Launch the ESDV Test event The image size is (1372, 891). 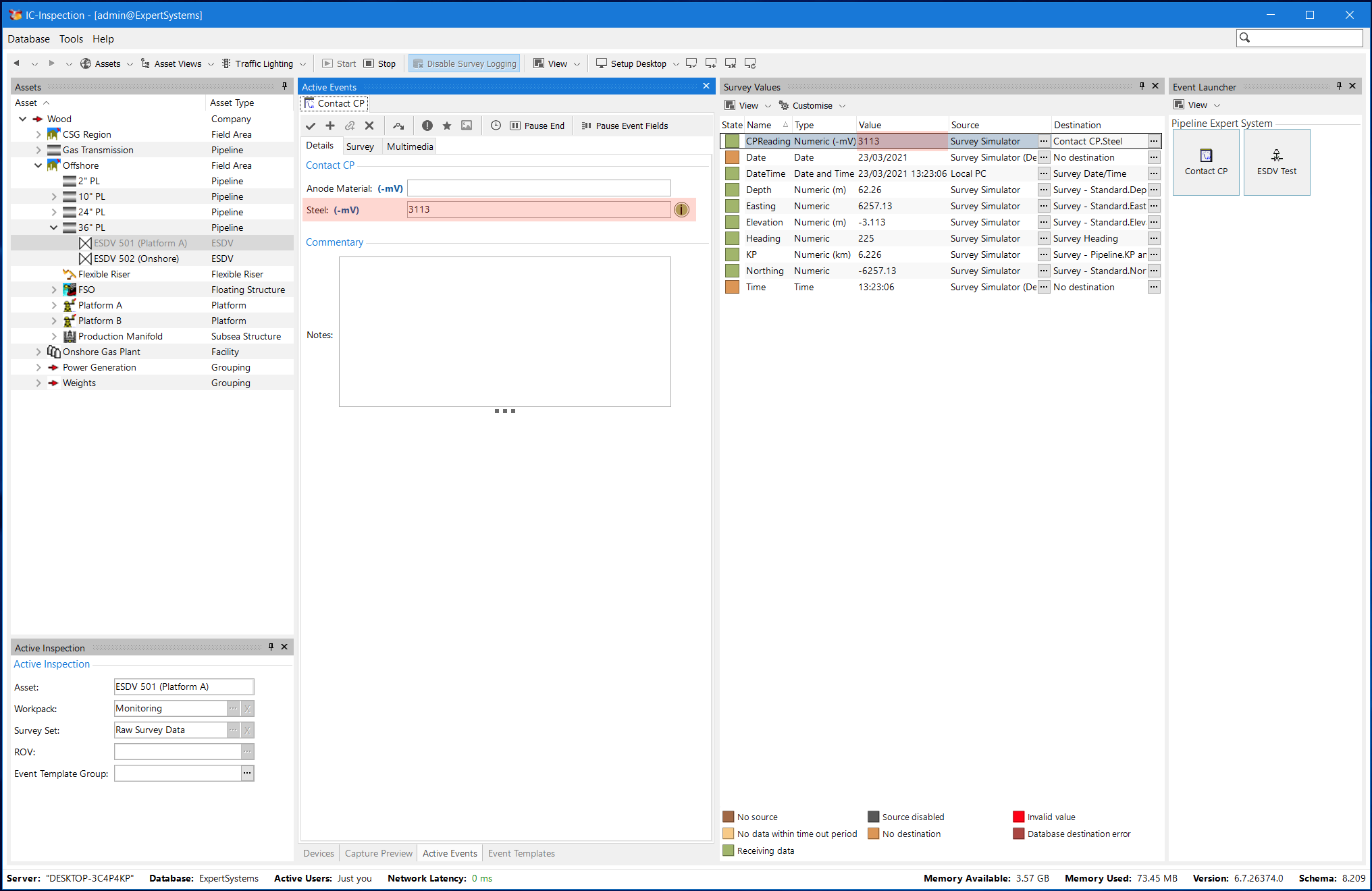click(1276, 162)
